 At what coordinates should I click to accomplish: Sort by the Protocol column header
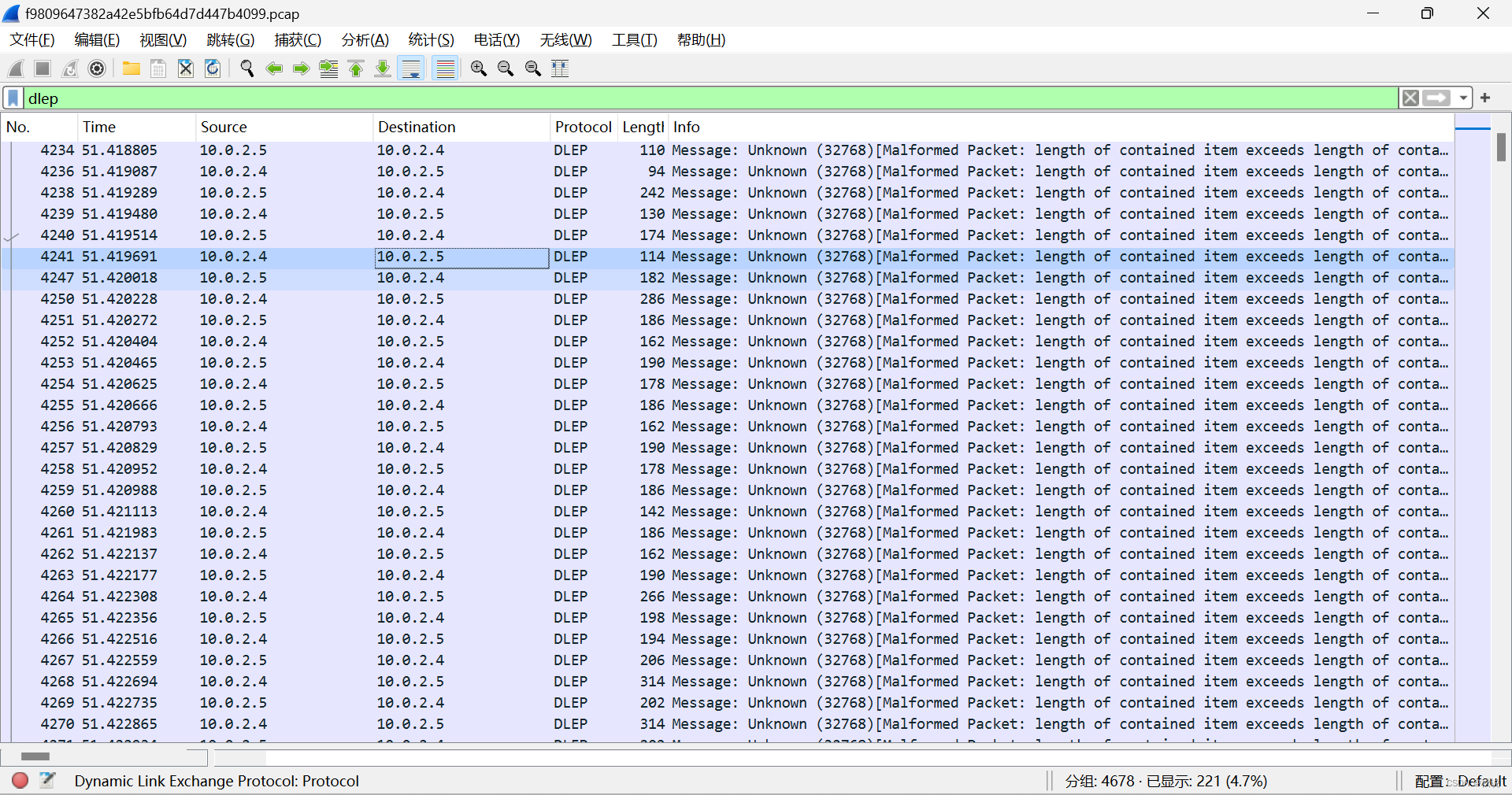pos(583,127)
